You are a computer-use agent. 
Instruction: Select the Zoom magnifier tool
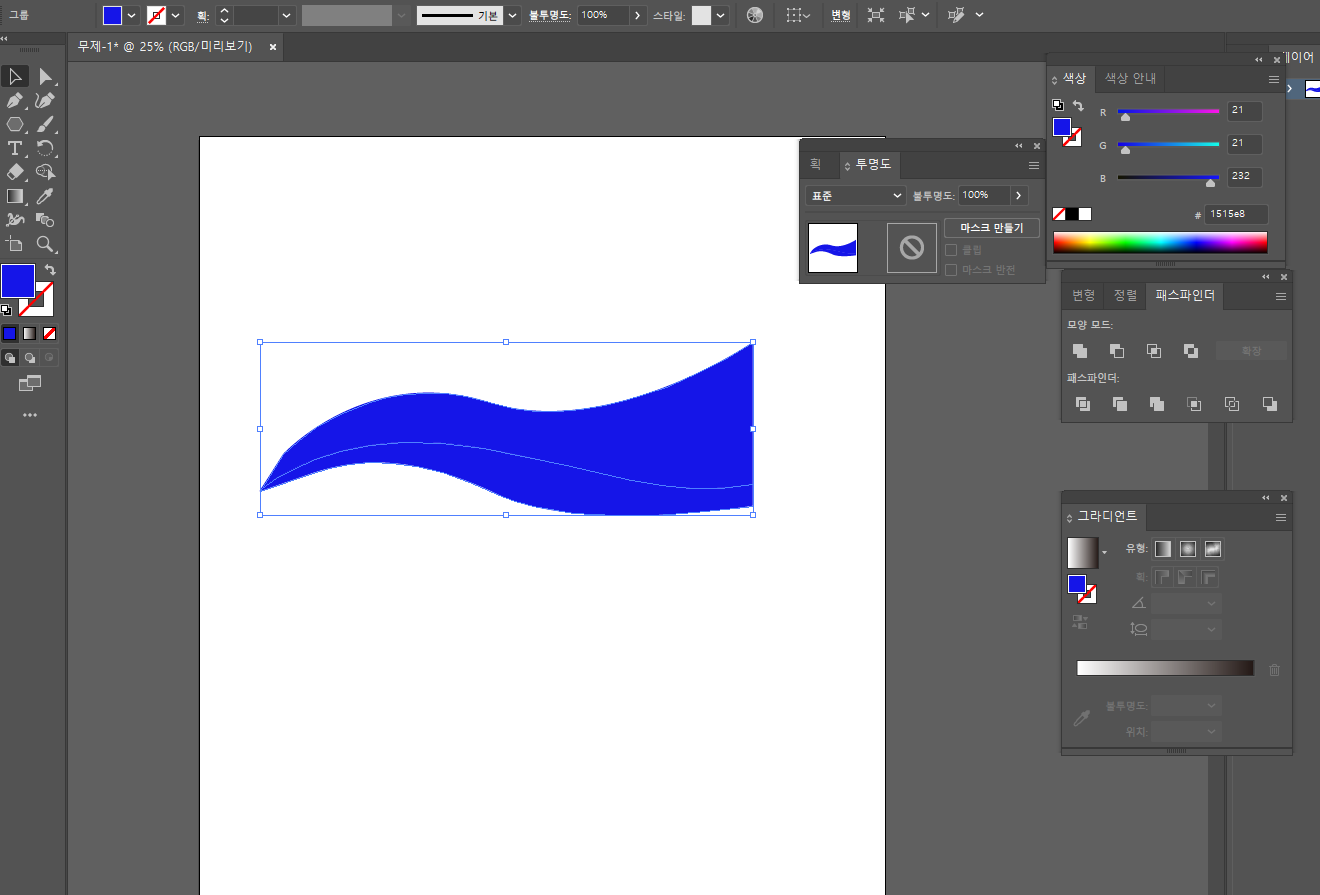tap(45, 244)
